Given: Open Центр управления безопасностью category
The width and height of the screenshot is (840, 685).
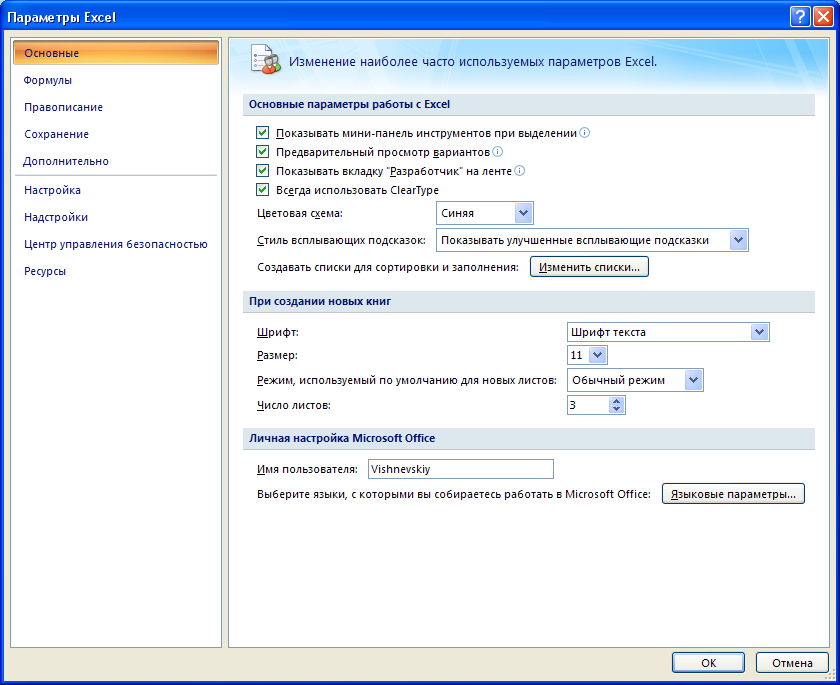Looking at the screenshot, I should (116, 244).
